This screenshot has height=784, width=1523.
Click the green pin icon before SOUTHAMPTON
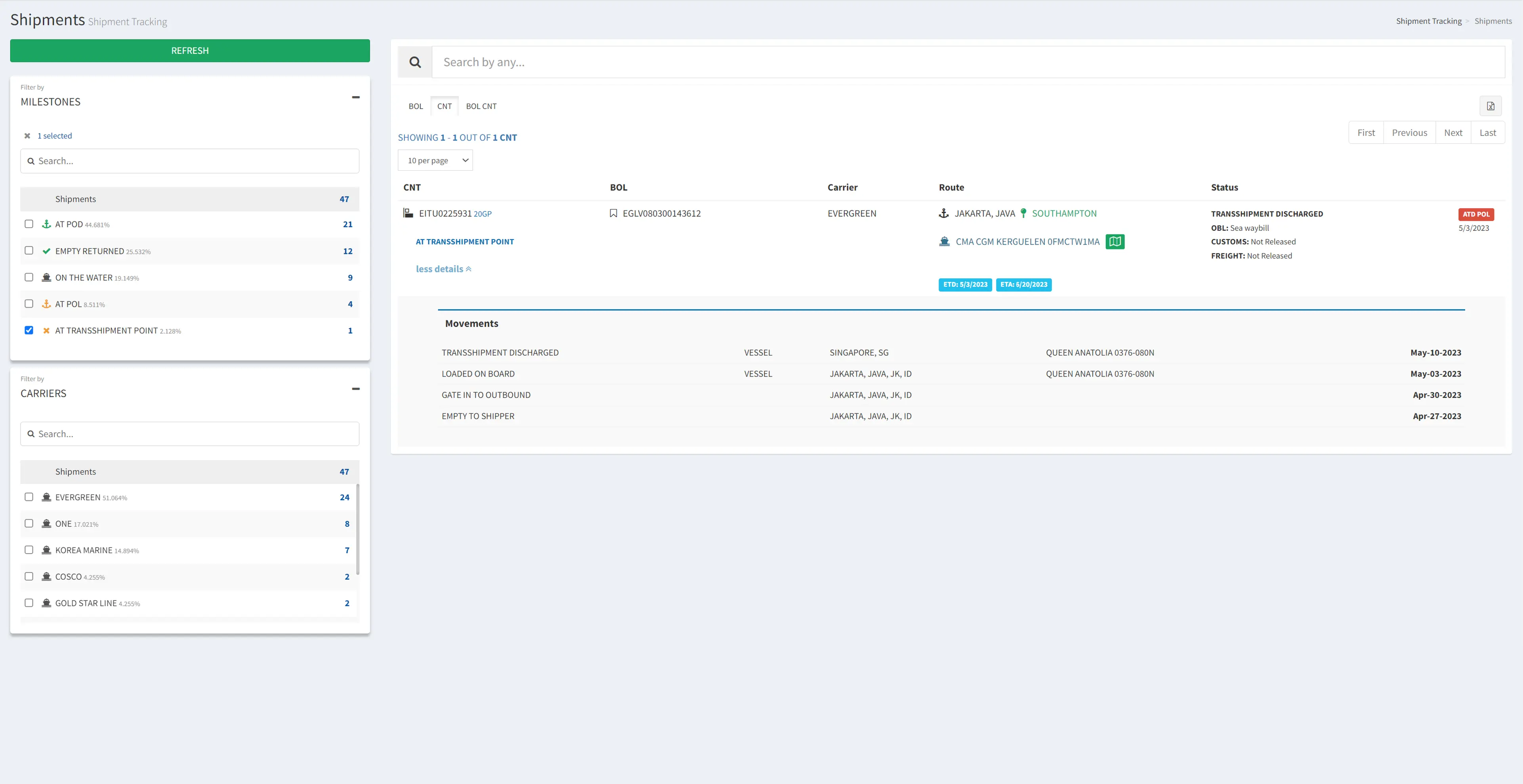tap(1023, 213)
